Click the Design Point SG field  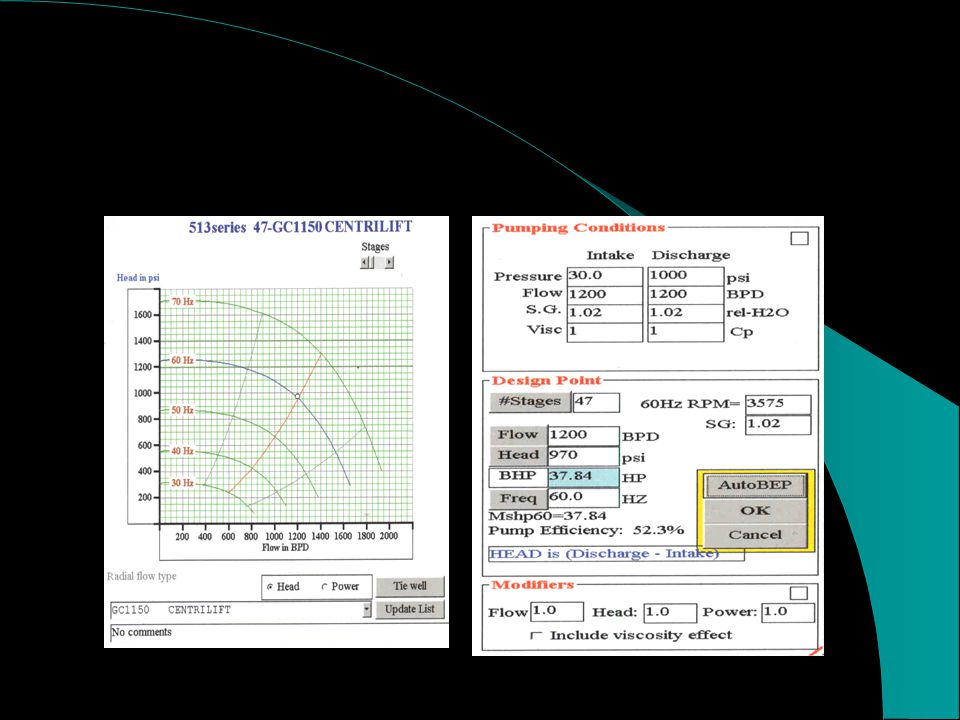click(778, 424)
